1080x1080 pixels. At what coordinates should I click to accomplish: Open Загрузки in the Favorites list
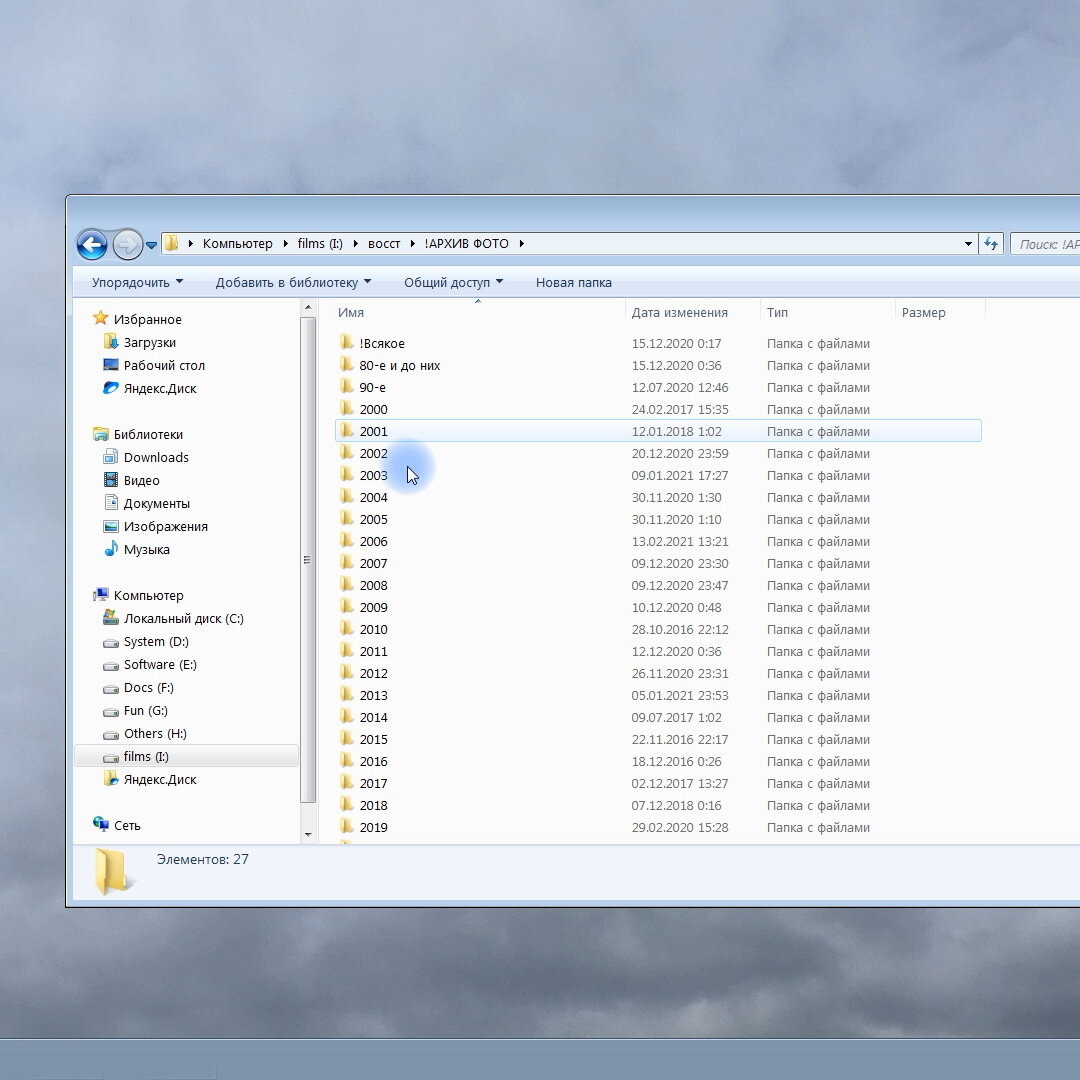point(149,342)
